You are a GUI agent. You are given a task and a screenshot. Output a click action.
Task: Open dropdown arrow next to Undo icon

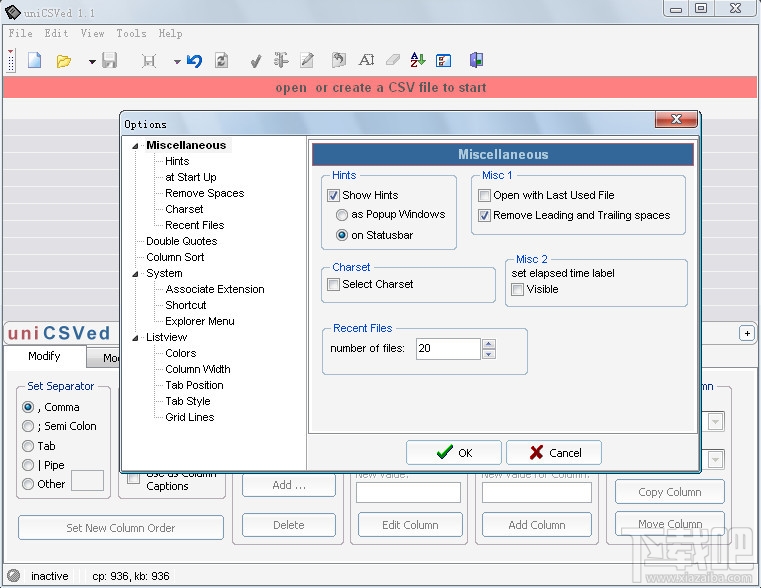pyautogui.click(x=177, y=62)
